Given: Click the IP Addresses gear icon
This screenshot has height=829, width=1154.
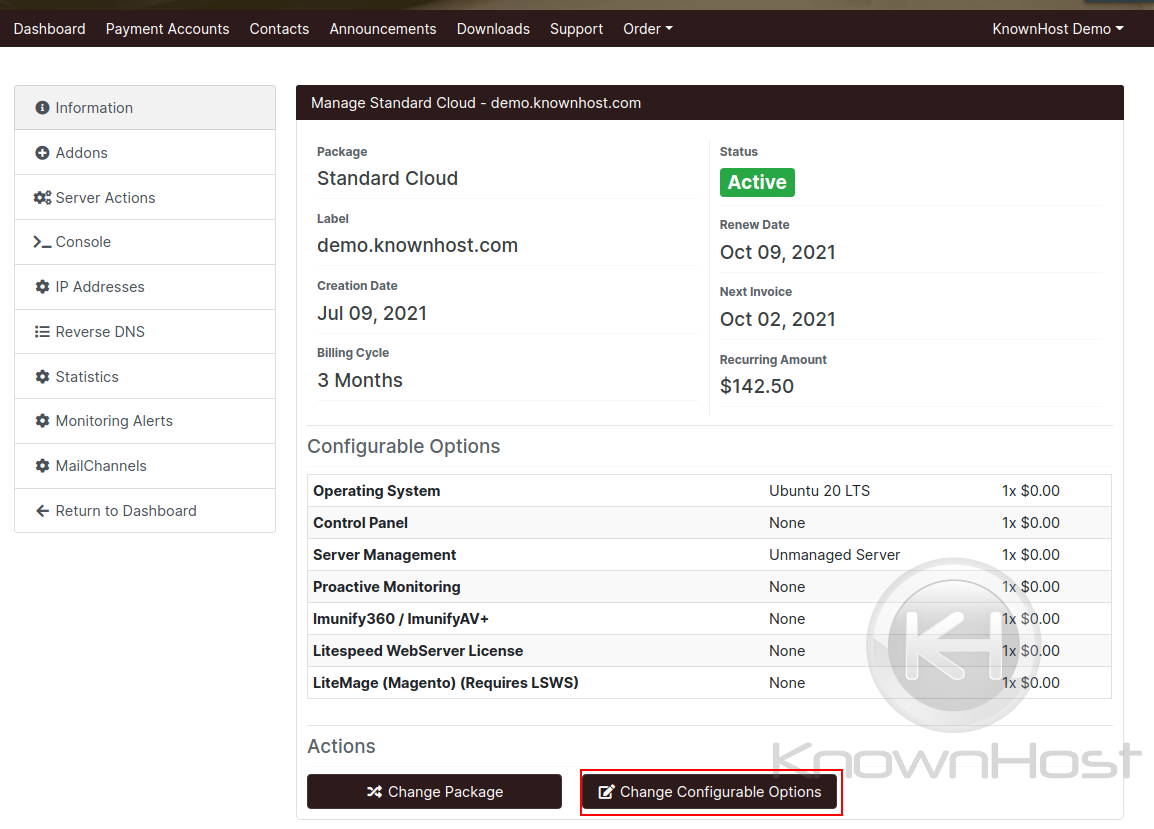Looking at the screenshot, I should click(42, 286).
